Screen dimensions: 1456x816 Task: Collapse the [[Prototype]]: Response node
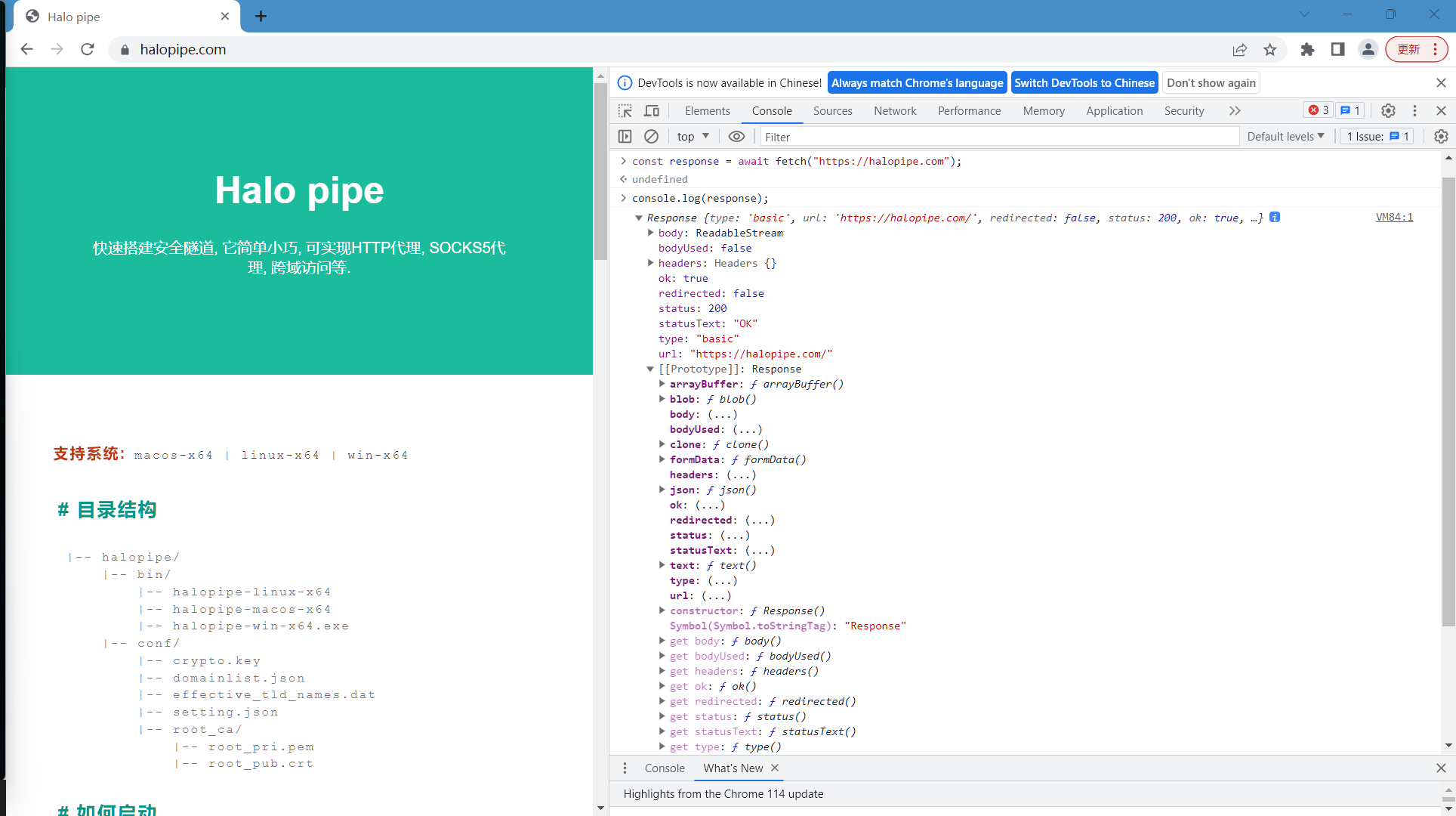pyautogui.click(x=649, y=369)
